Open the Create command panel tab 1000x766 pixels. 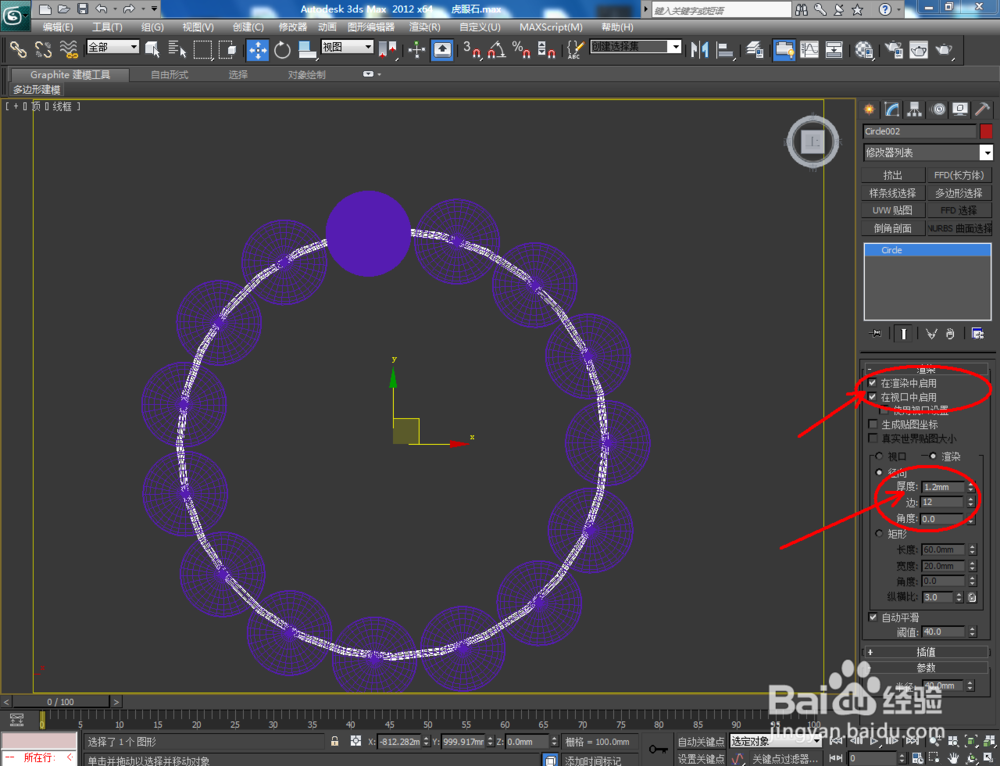click(869, 110)
